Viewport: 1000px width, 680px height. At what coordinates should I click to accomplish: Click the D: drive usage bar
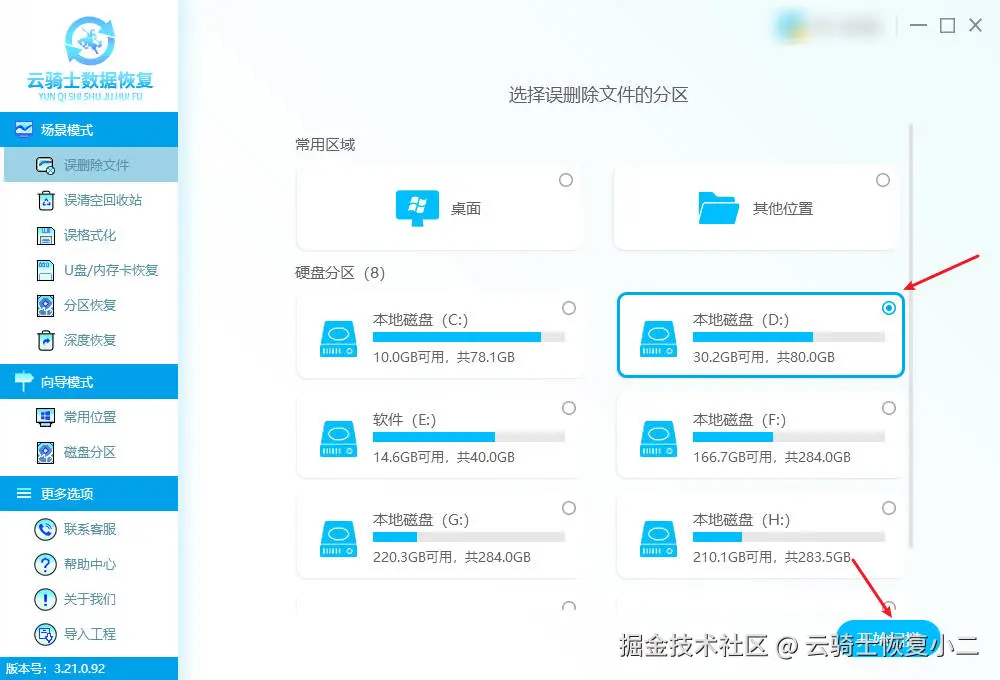pyautogui.click(x=789, y=337)
